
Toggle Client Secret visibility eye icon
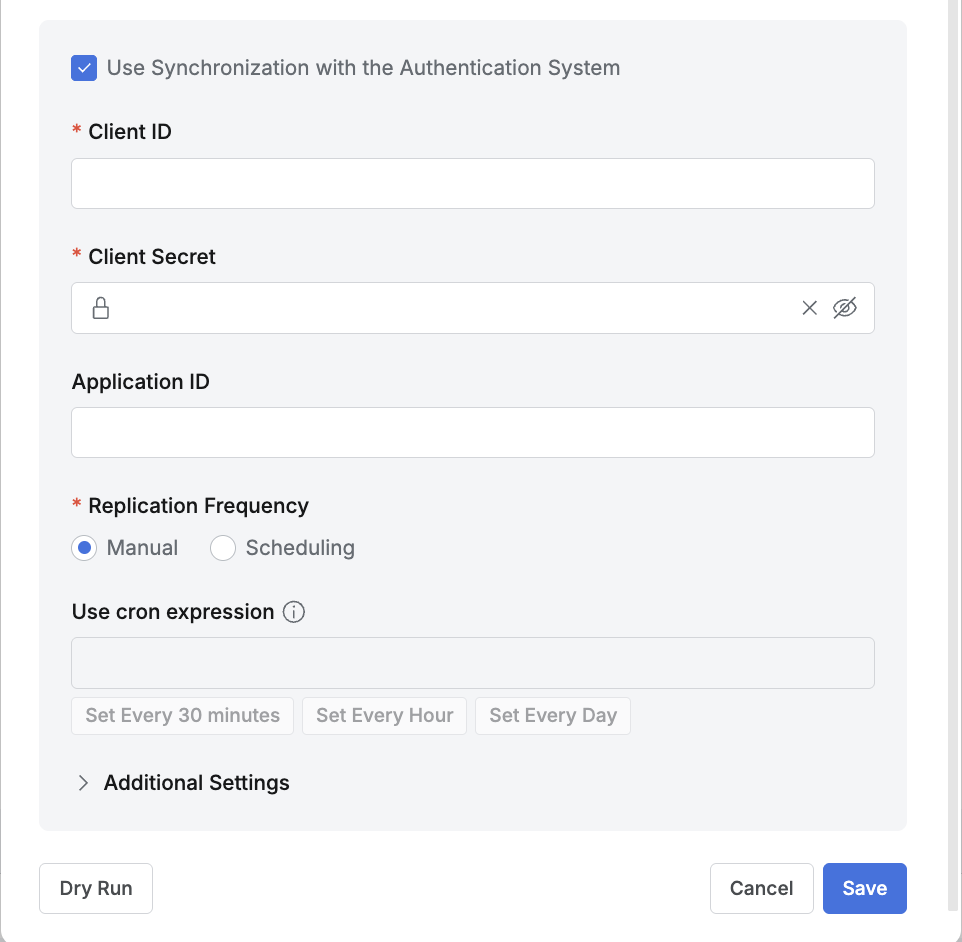(x=845, y=308)
